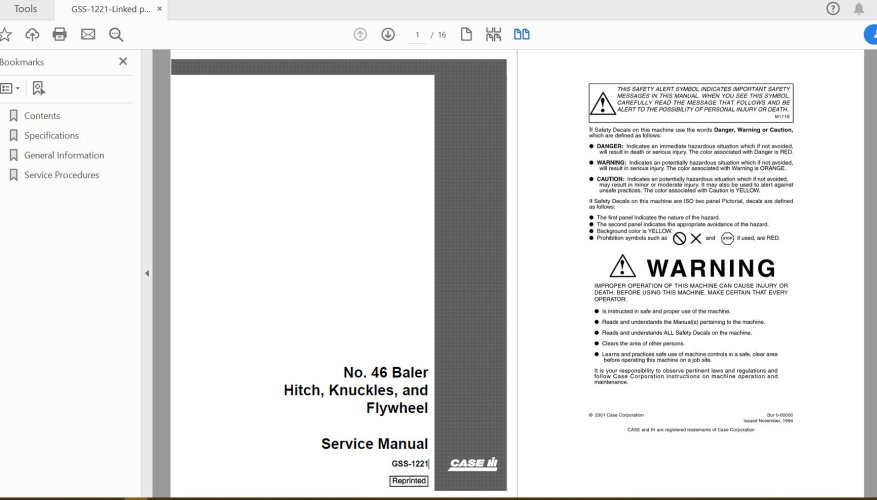Viewport: 877px width, 500px height.
Task: Close the Bookmarks panel
Action: click(x=123, y=61)
